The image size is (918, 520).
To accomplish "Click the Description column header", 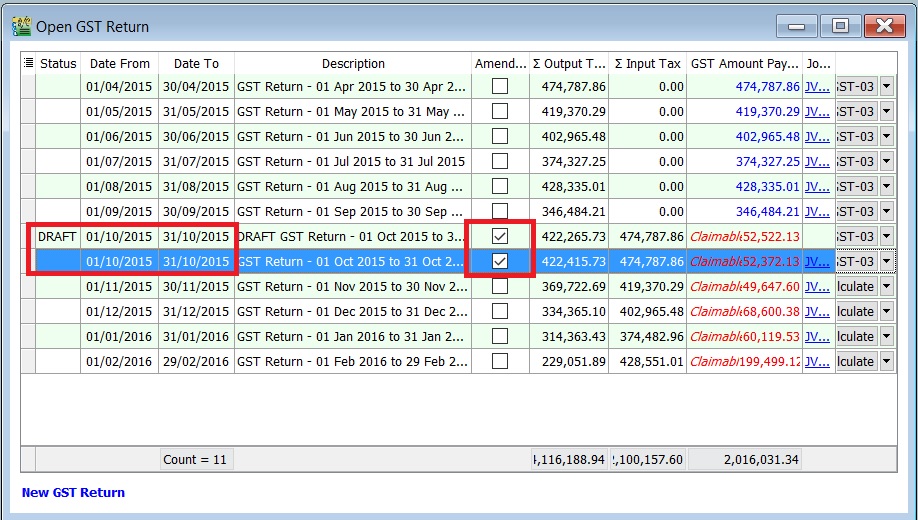I will point(353,63).
